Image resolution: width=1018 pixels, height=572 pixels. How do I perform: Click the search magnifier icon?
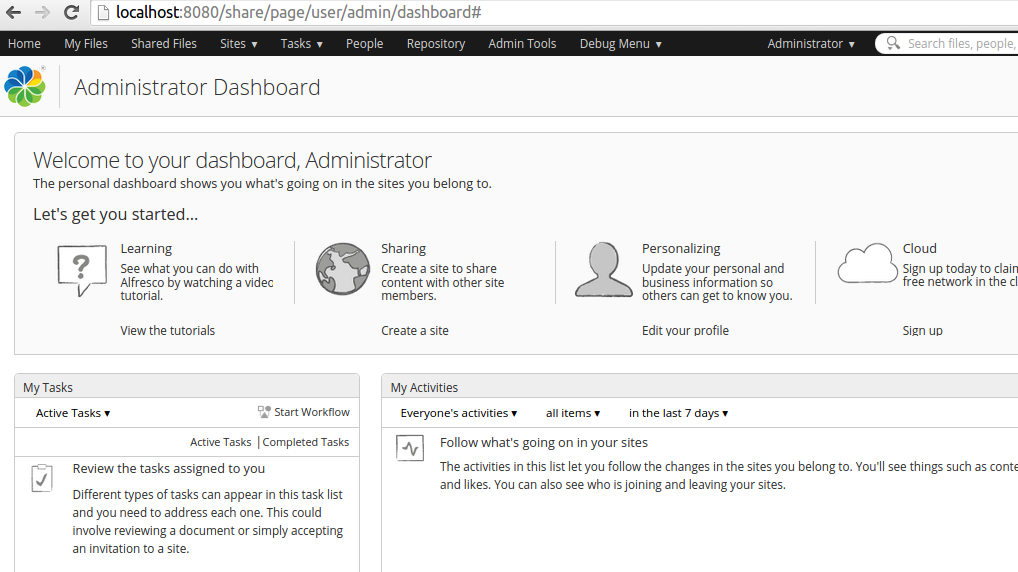(893, 43)
